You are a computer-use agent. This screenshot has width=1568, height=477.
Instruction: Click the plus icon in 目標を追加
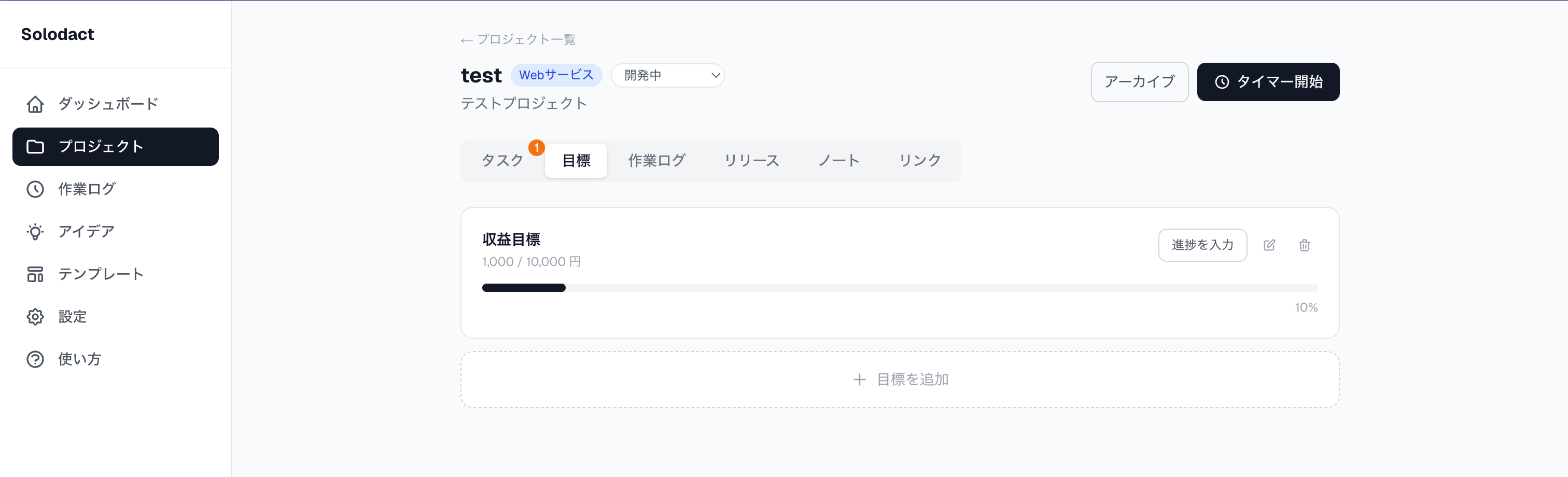point(860,380)
